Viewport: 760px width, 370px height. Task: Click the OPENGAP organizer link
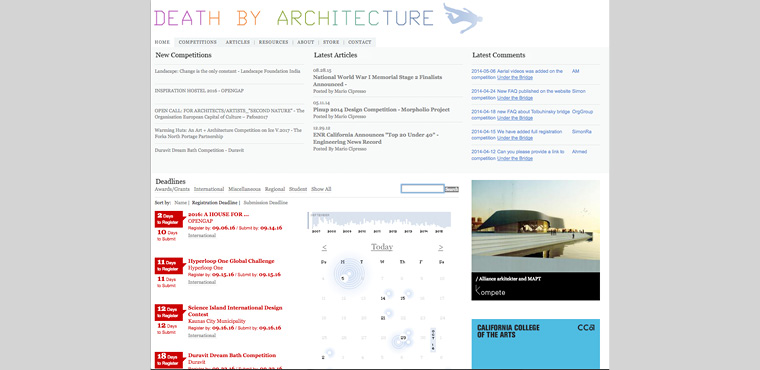(x=200, y=221)
